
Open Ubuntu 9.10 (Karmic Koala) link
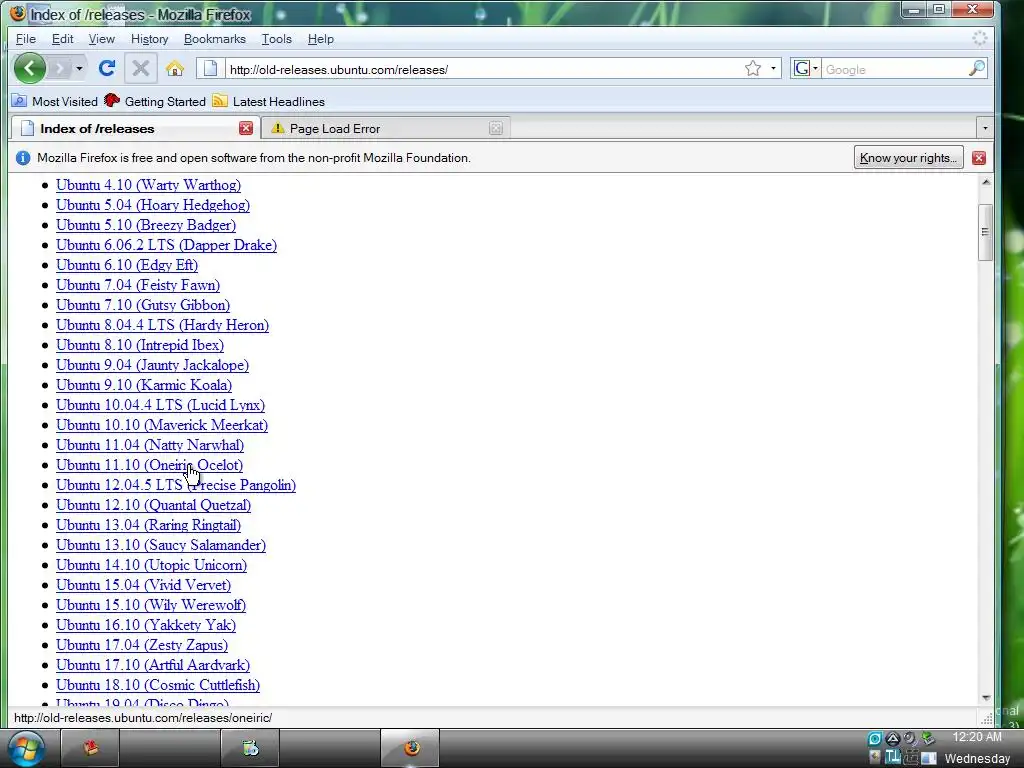144,385
